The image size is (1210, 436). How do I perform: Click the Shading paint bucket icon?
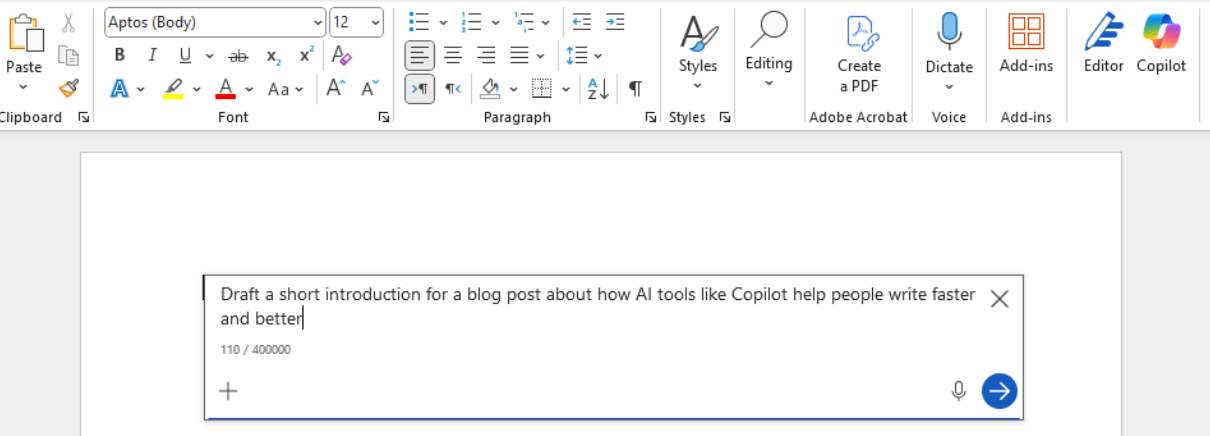(490, 89)
